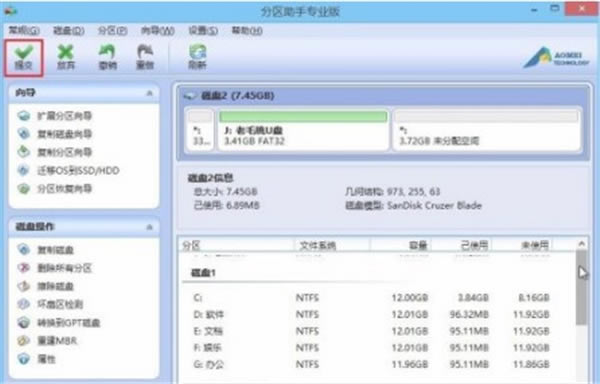Click the 重做 (Redo) toolbar icon
Screen dimensions: 600x384
pos(145,58)
